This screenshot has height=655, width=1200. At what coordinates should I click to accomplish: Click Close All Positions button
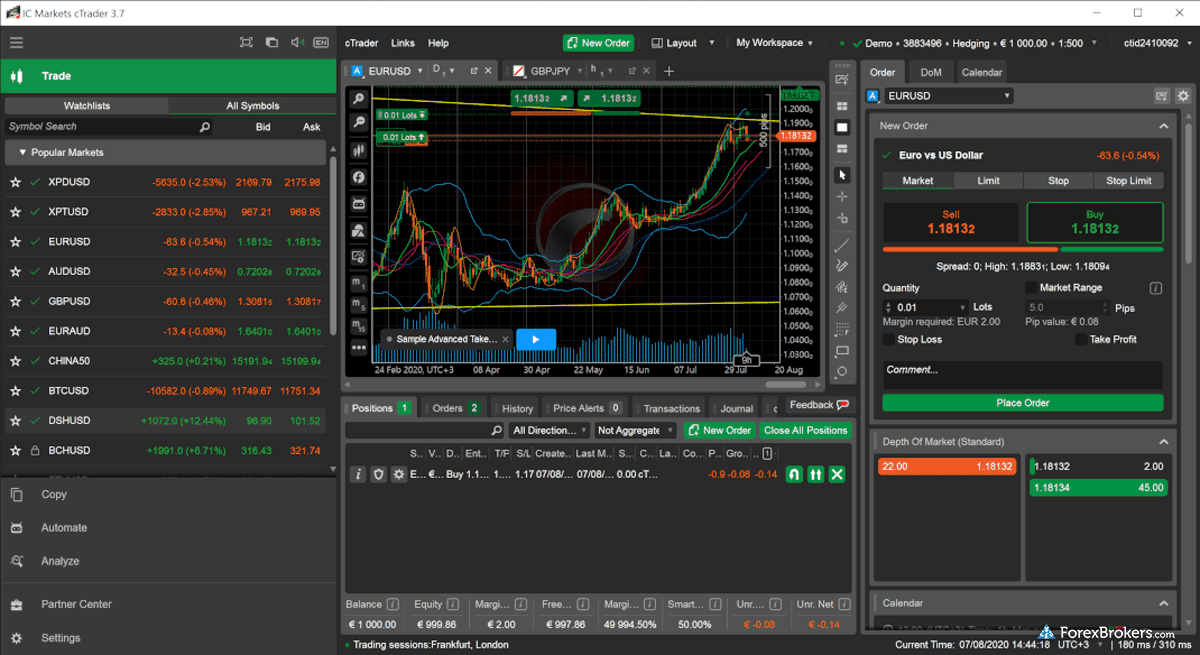click(x=805, y=431)
